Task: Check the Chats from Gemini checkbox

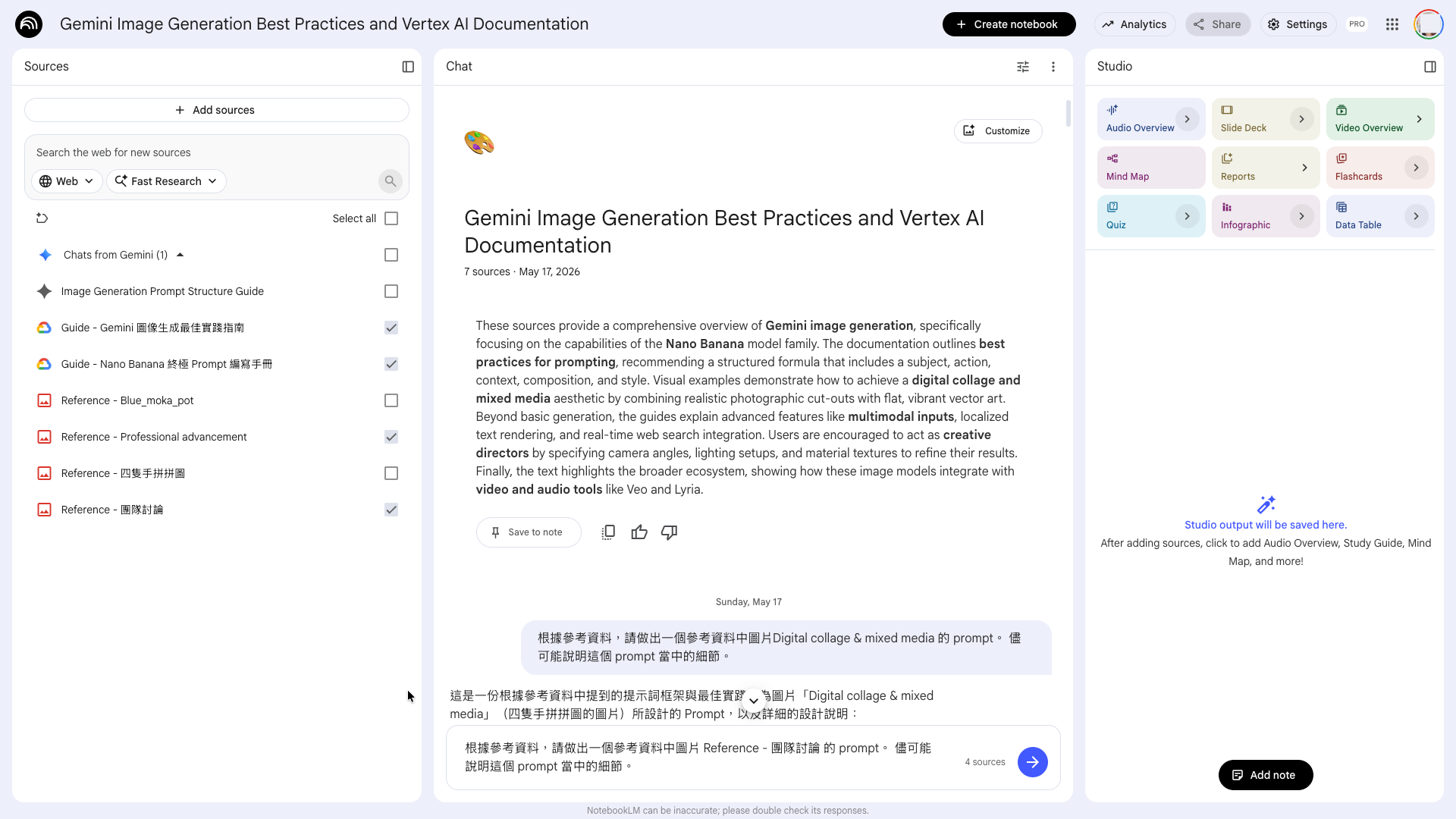Action: [x=391, y=255]
